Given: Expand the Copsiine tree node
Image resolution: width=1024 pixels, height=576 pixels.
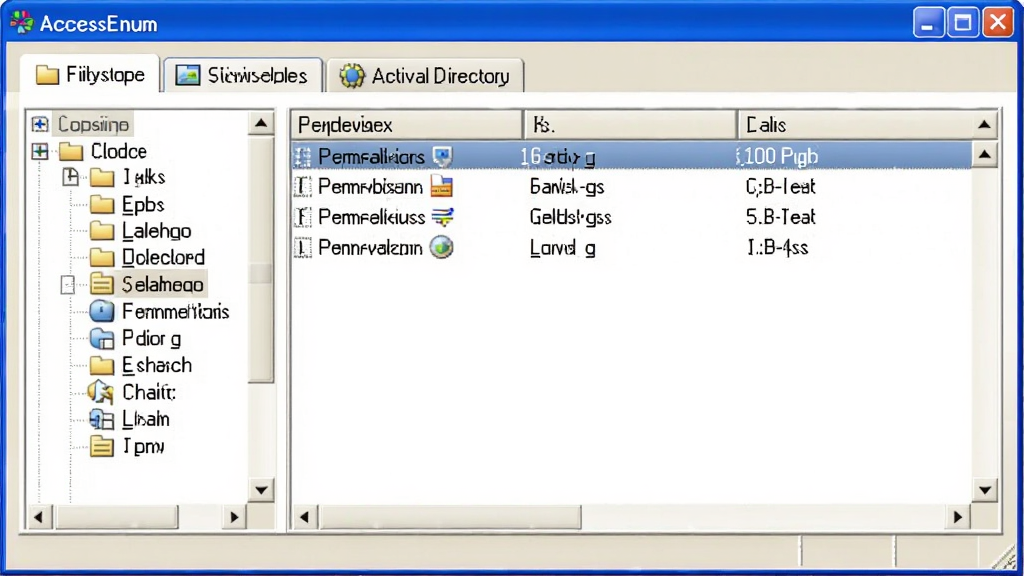Looking at the screenshot, I should [x=40, y=124].
